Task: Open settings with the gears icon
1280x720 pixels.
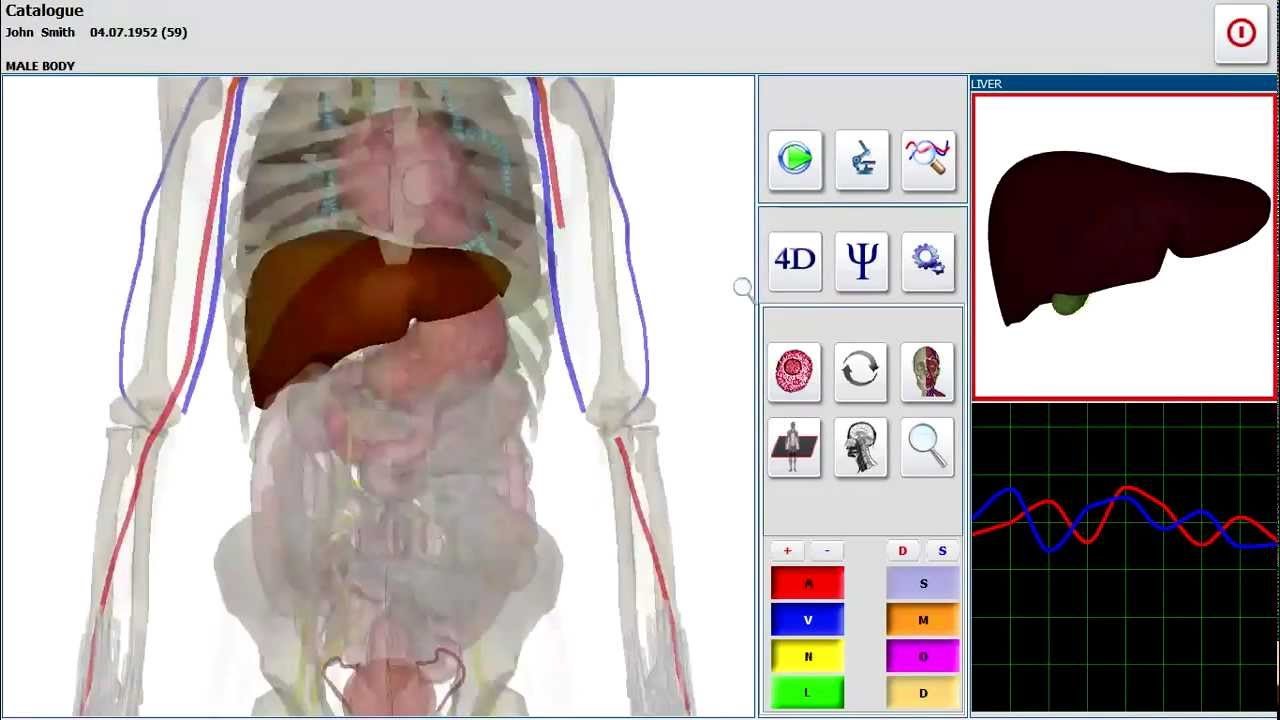Action: pos(928,260)
